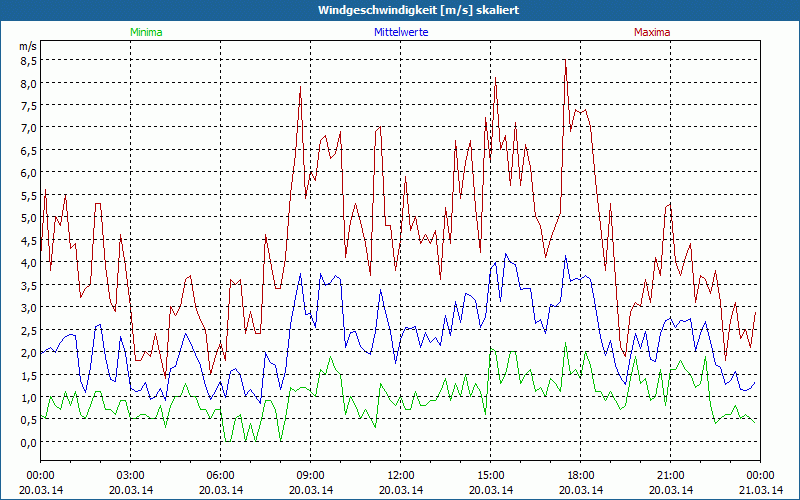Click the y-axis value '3,0'
The width and height of the screenshot is (800, 500).
pos(29,307)
